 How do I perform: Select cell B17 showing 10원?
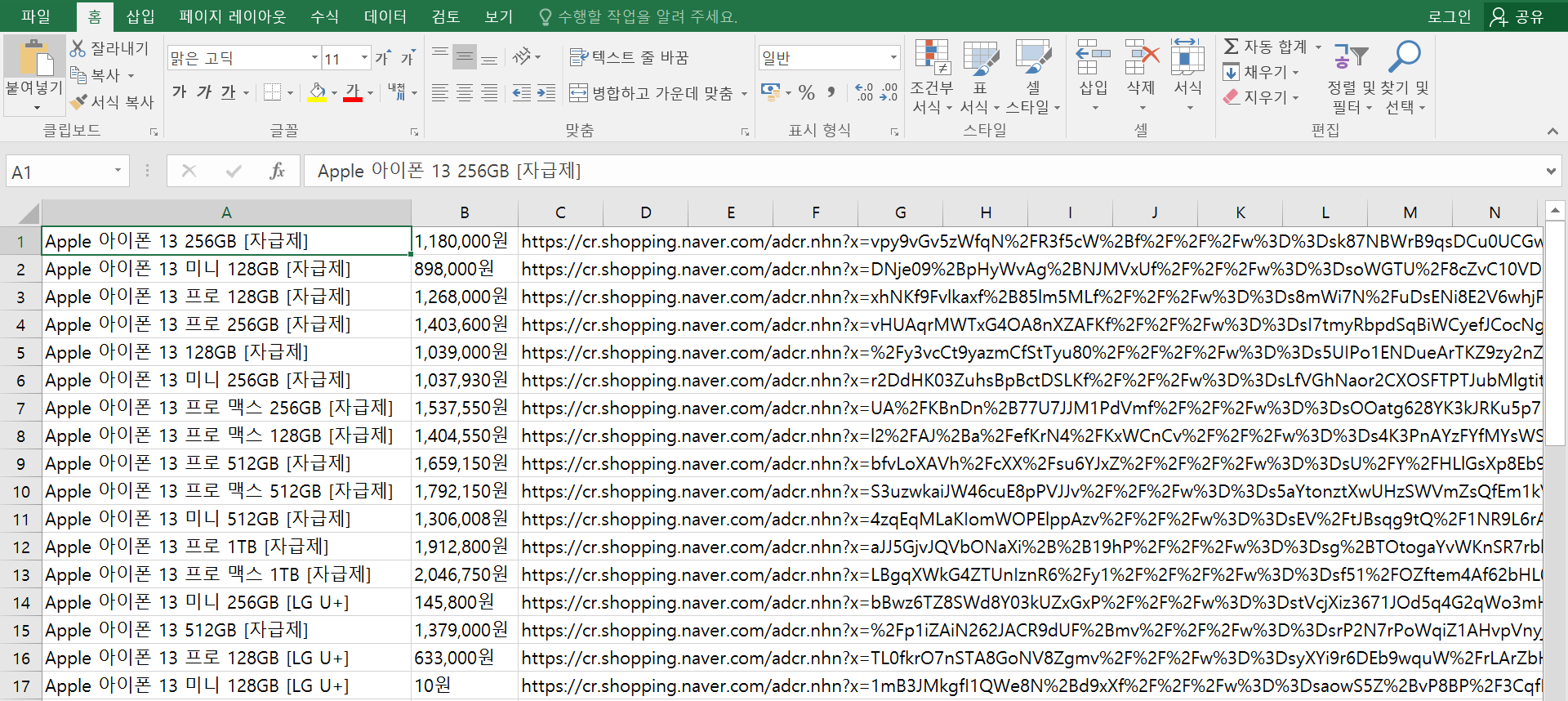(465, 685)
